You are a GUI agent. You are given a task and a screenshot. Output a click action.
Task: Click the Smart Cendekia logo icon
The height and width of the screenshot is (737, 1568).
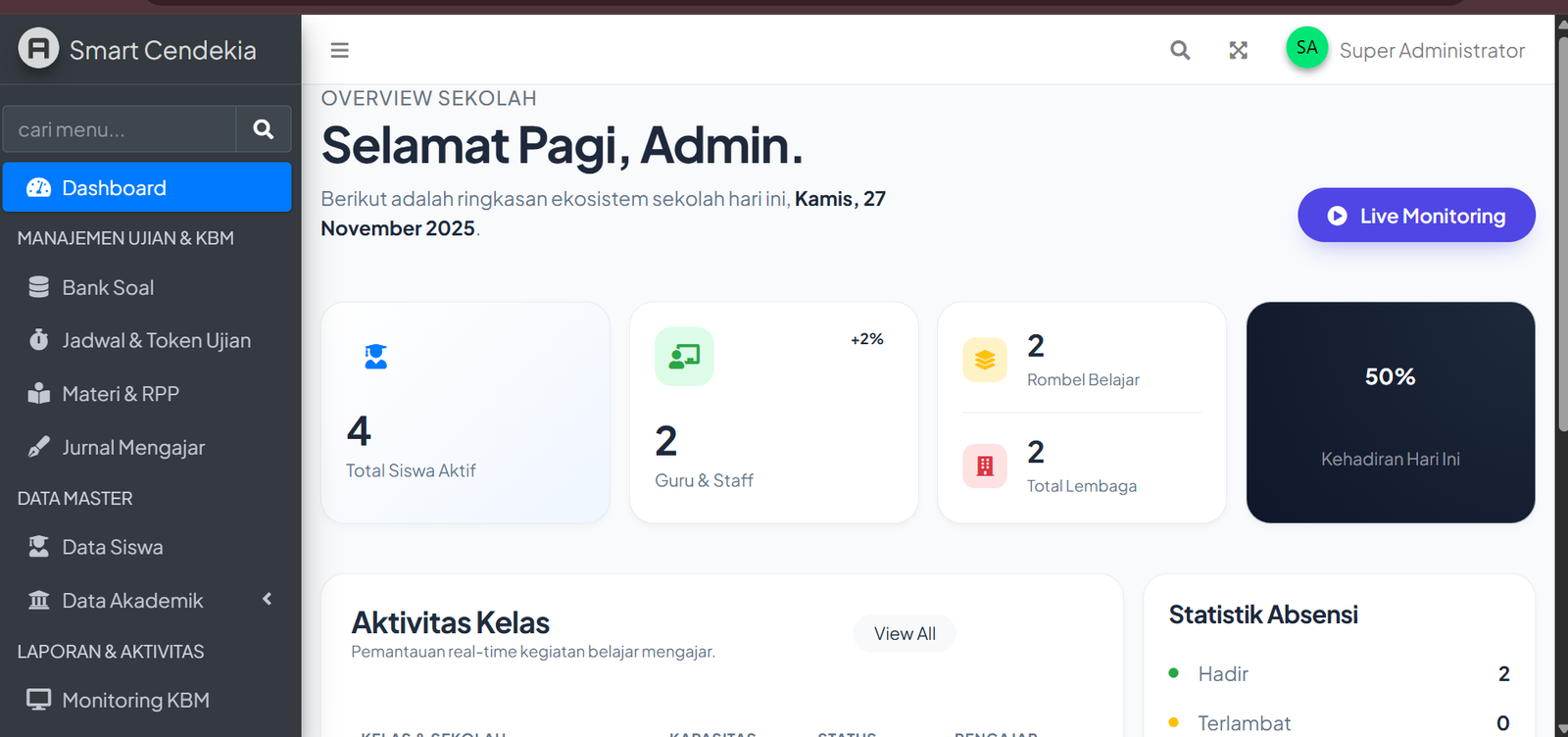coord(39,48)
